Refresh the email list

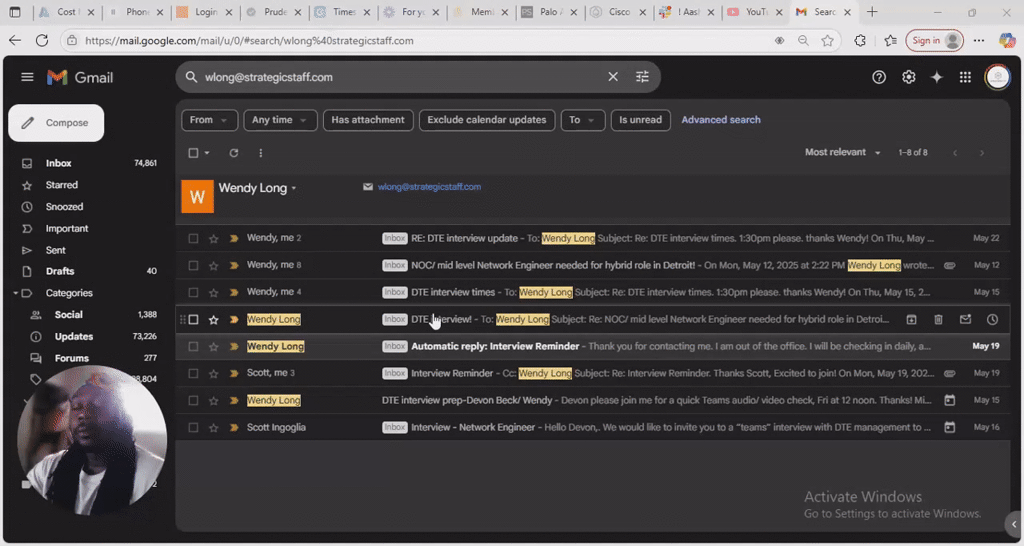coord(233,153)
